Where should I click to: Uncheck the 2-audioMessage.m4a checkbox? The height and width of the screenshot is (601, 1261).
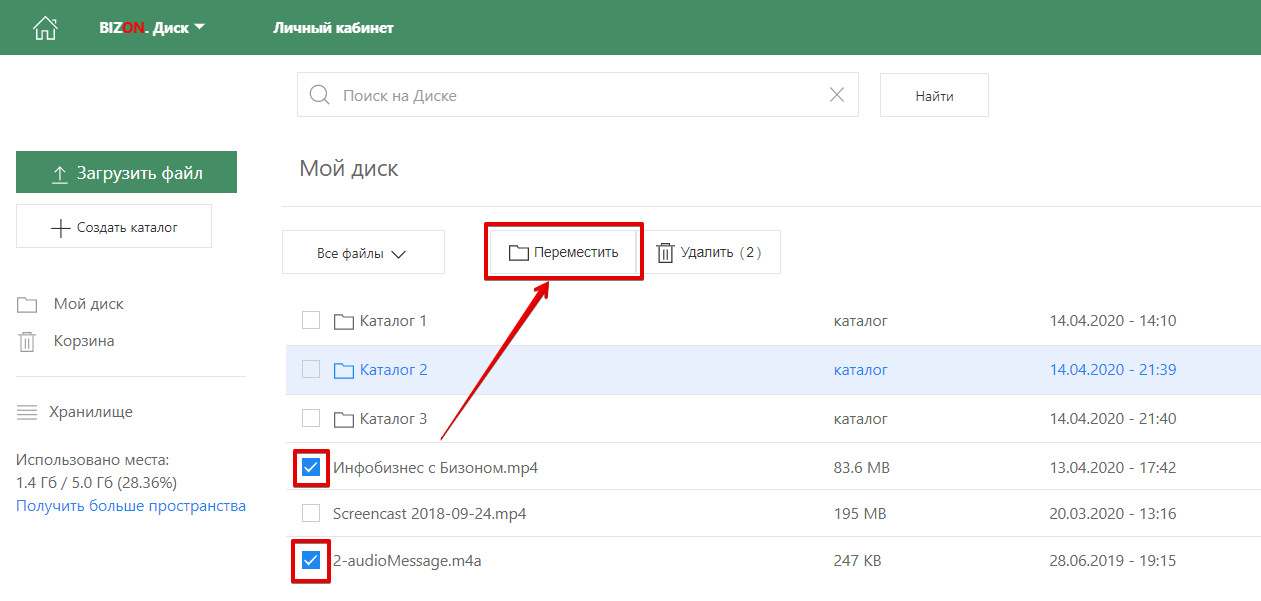pyautogui.click(x=311, y=560)
